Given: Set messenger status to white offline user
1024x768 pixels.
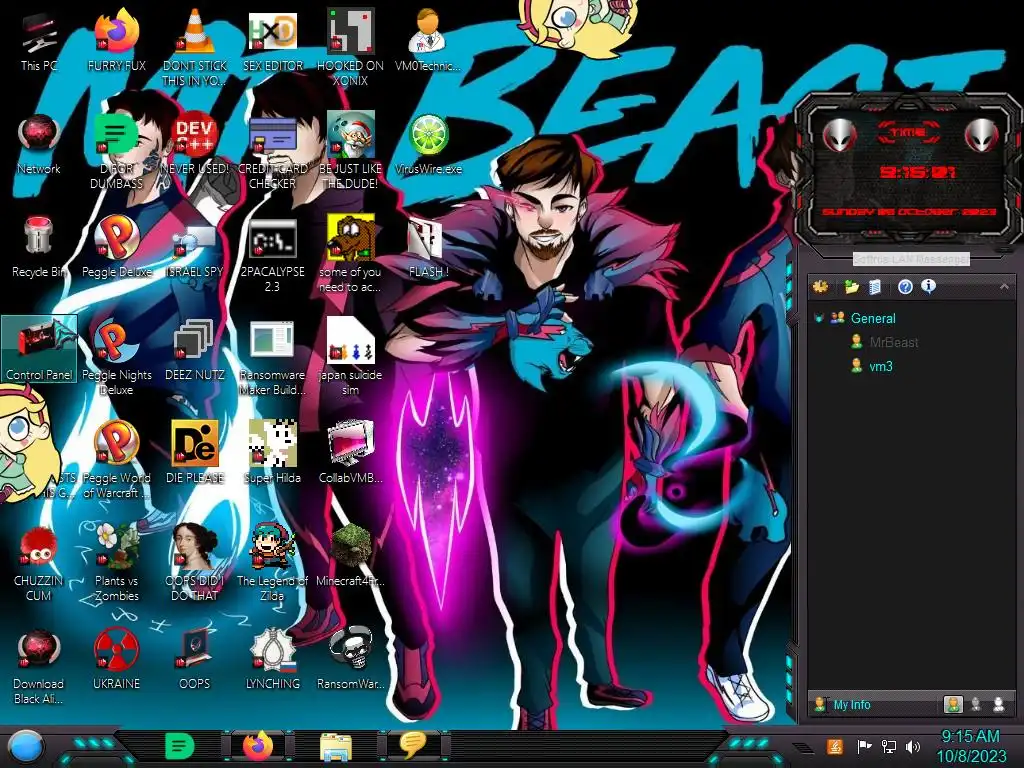Looking at the screenshot, I should [999, 704].
